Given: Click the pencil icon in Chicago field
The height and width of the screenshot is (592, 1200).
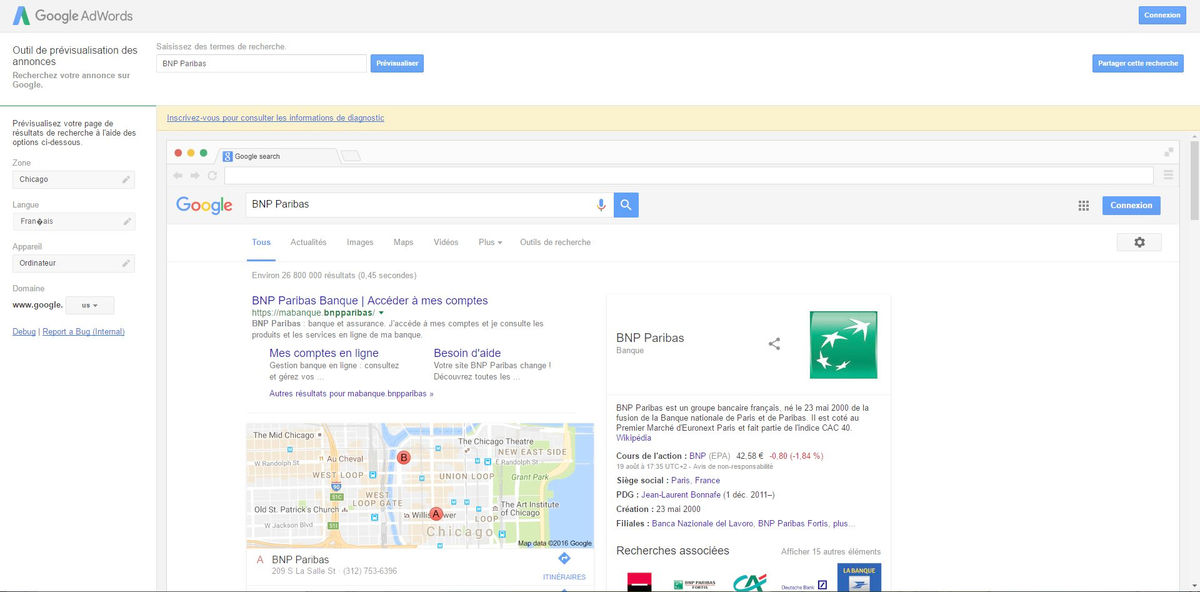Looking at the screenshot, I should click(x=126, y=179).
